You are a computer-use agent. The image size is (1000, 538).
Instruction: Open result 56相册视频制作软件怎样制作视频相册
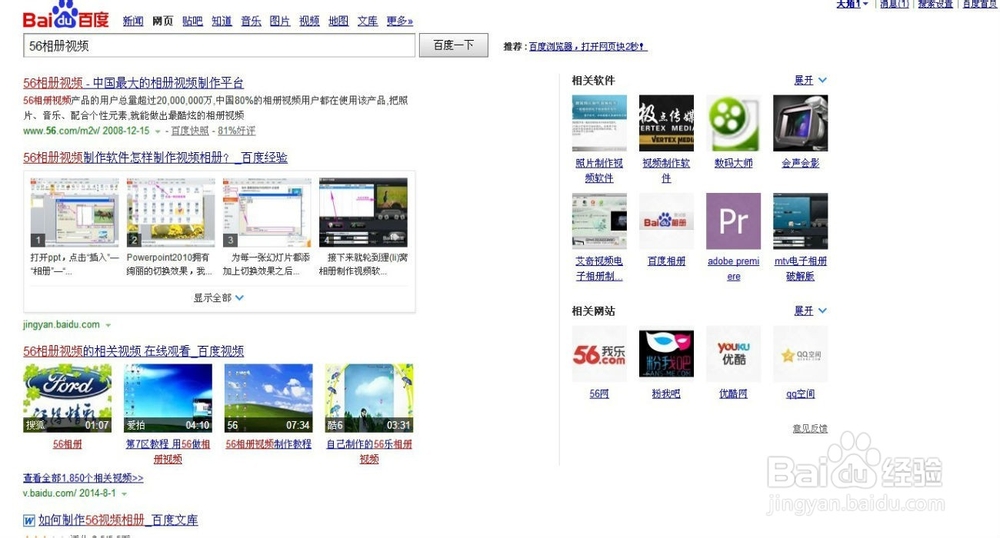[x=155, y=157]
